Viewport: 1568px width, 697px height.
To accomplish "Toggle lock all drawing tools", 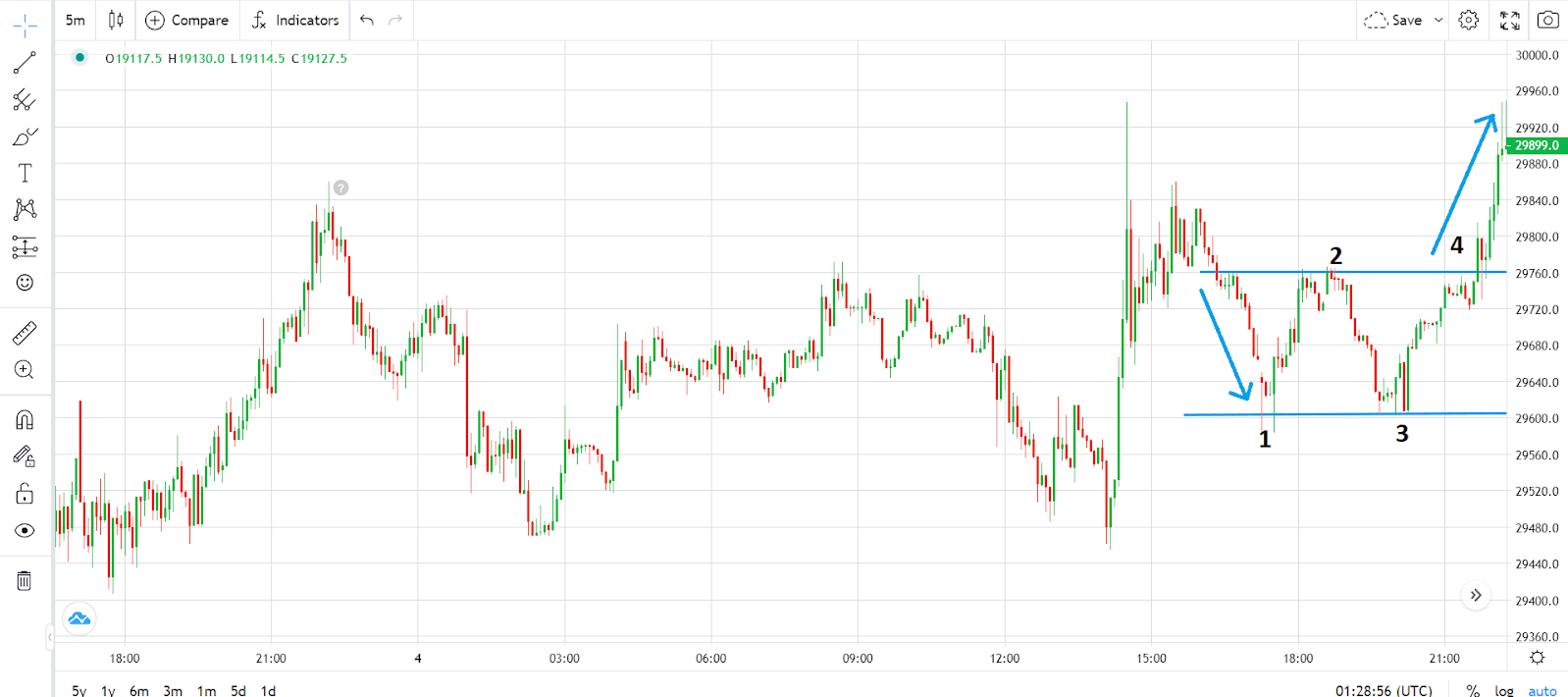I will click(x=25, y=493).
